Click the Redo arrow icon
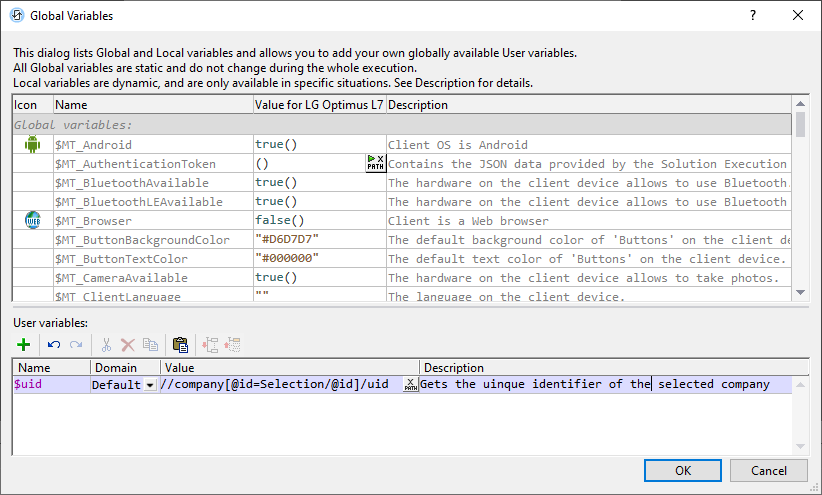Image resolution: width=822 pixels, height=495 pixels. (75, 345)
